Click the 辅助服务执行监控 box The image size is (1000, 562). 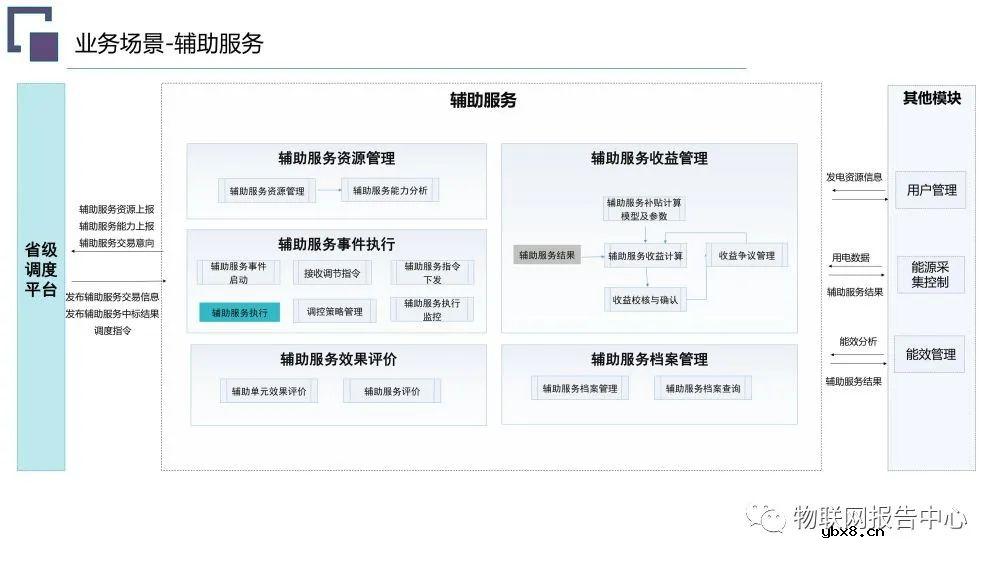(x=432, y=309)
